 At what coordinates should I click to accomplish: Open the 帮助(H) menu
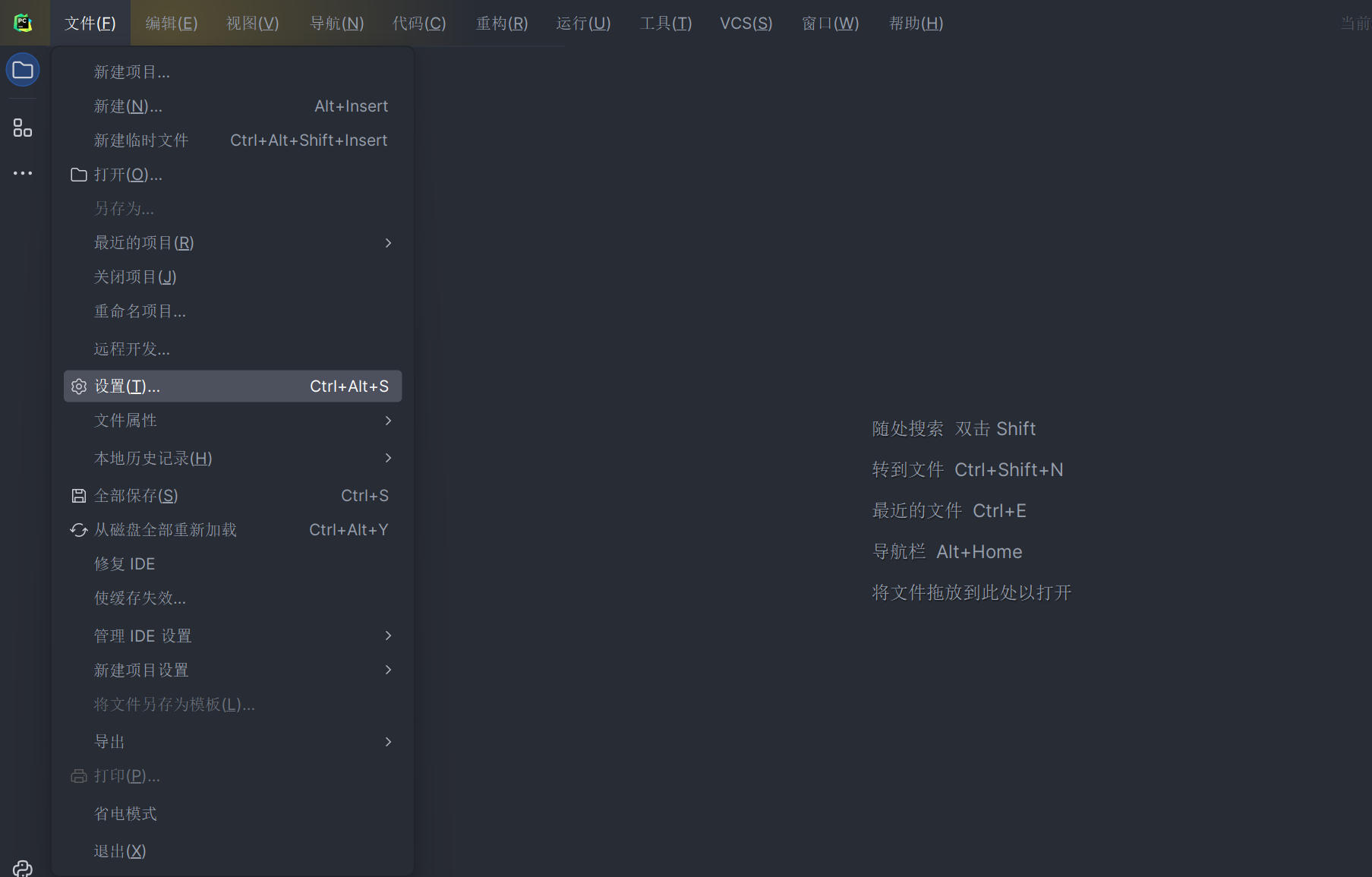point(916,24)
